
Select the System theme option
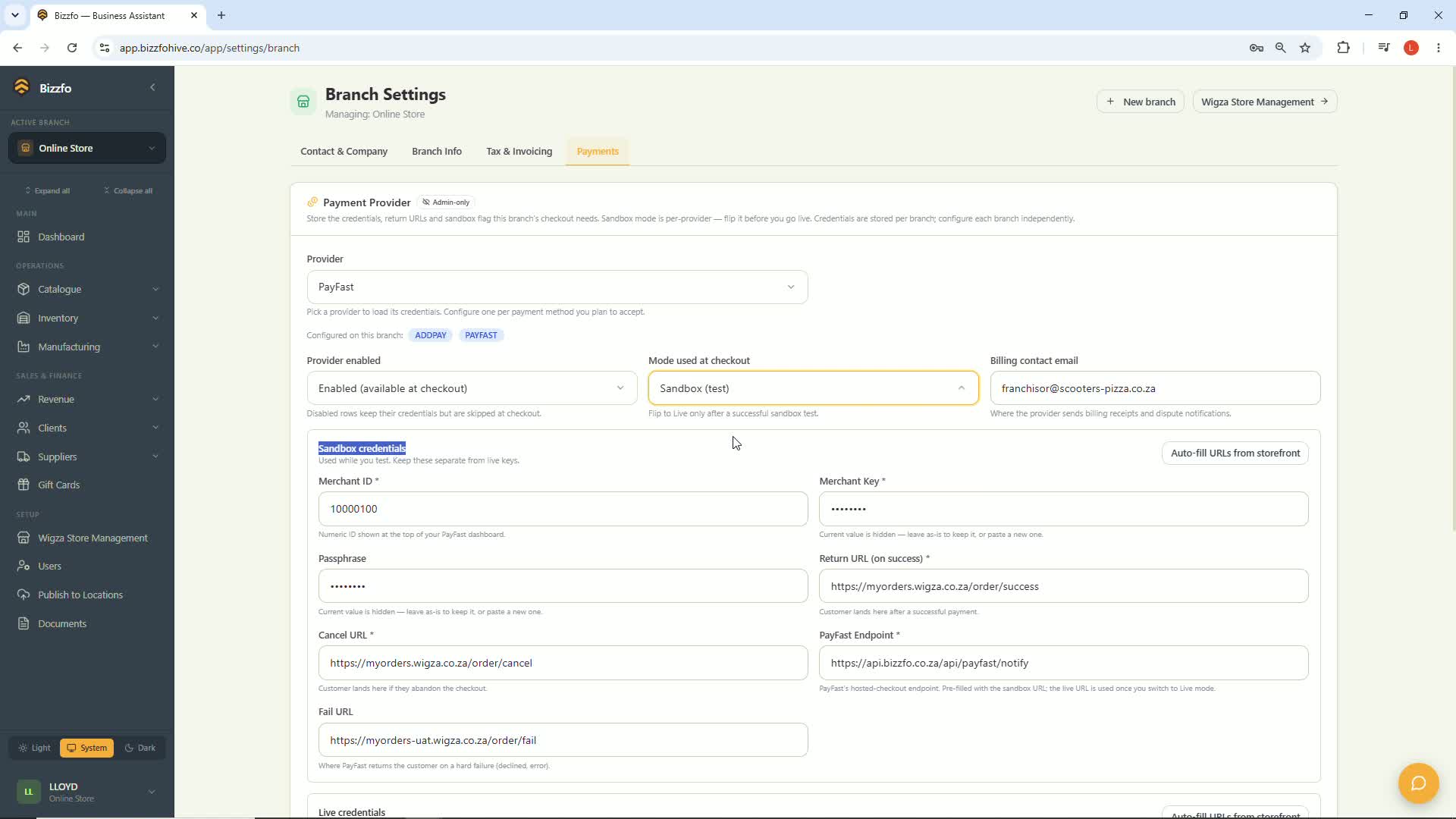[x=87, y=748]
